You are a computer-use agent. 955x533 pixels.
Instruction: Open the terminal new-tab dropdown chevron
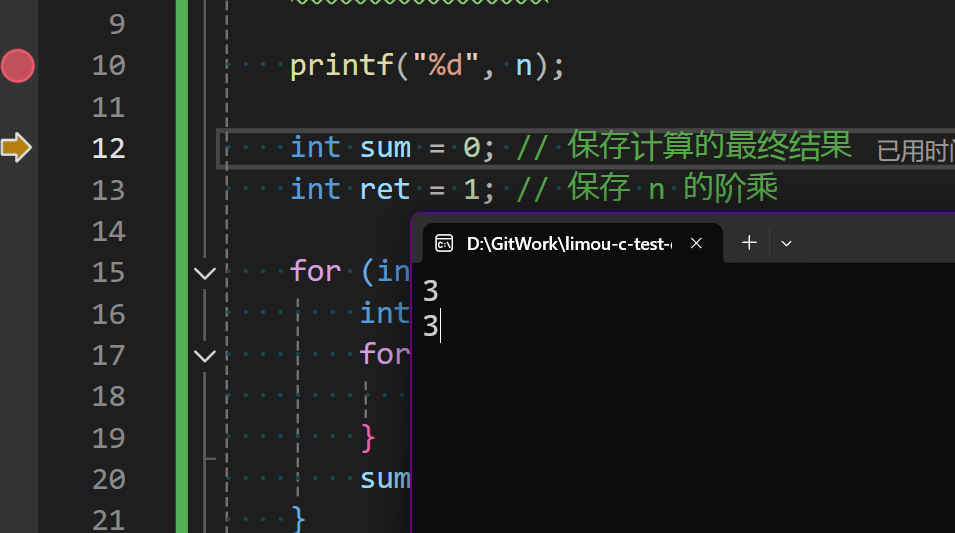[786, 243]
